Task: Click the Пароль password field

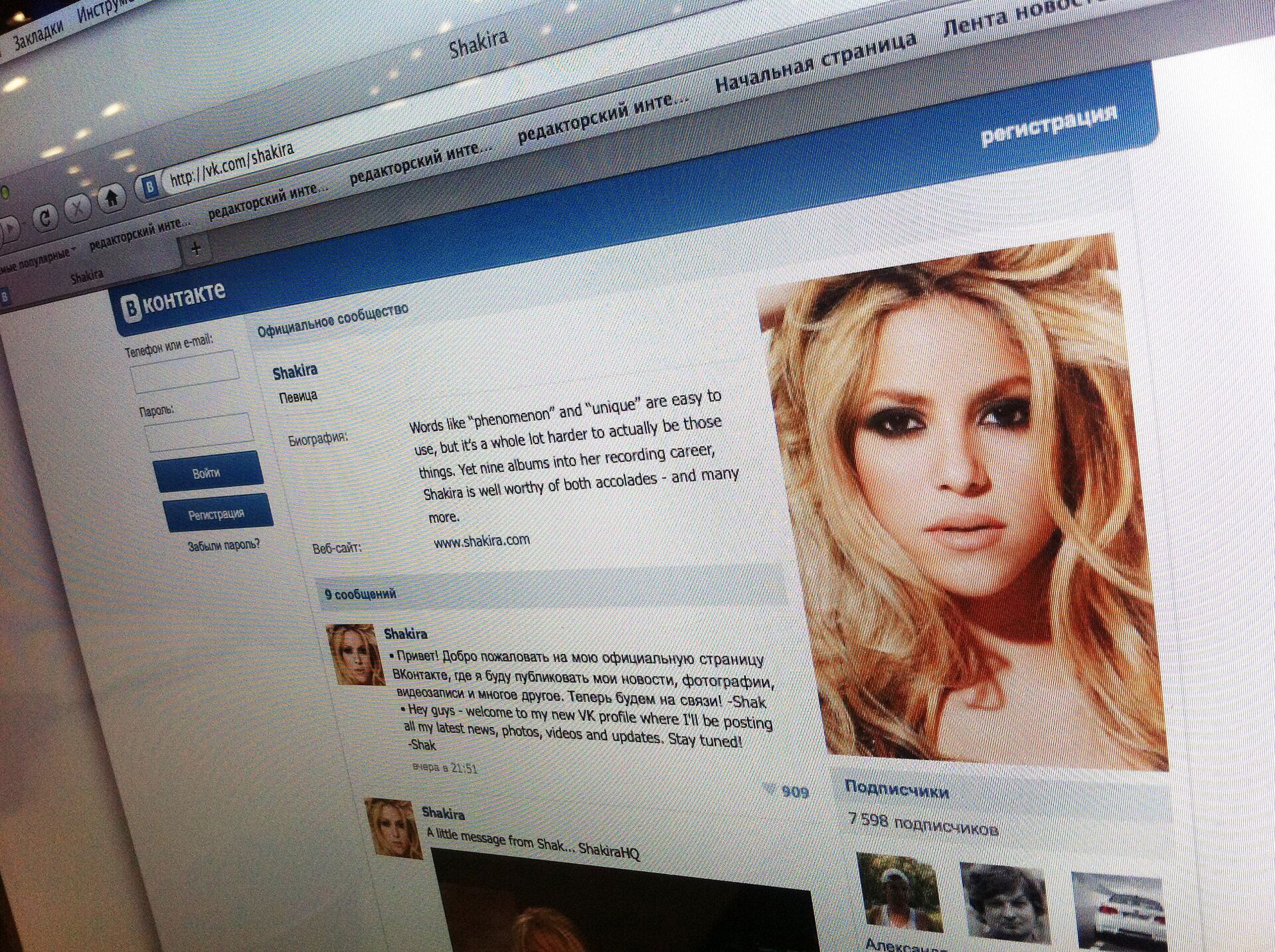Action: coord(199,432)
